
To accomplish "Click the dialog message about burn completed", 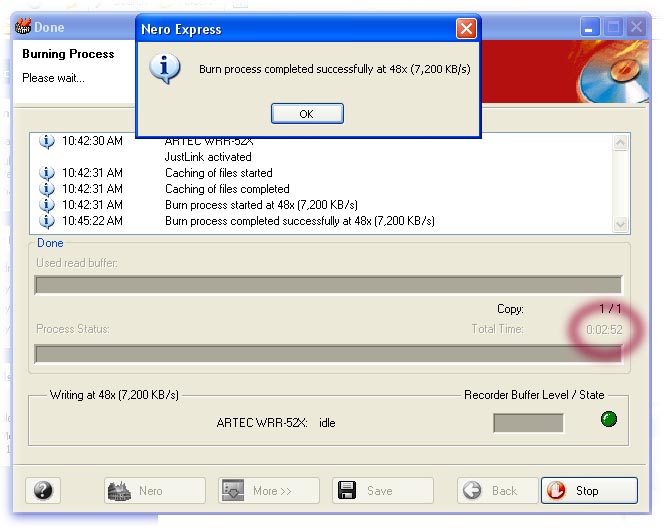I will pos(335,69).
